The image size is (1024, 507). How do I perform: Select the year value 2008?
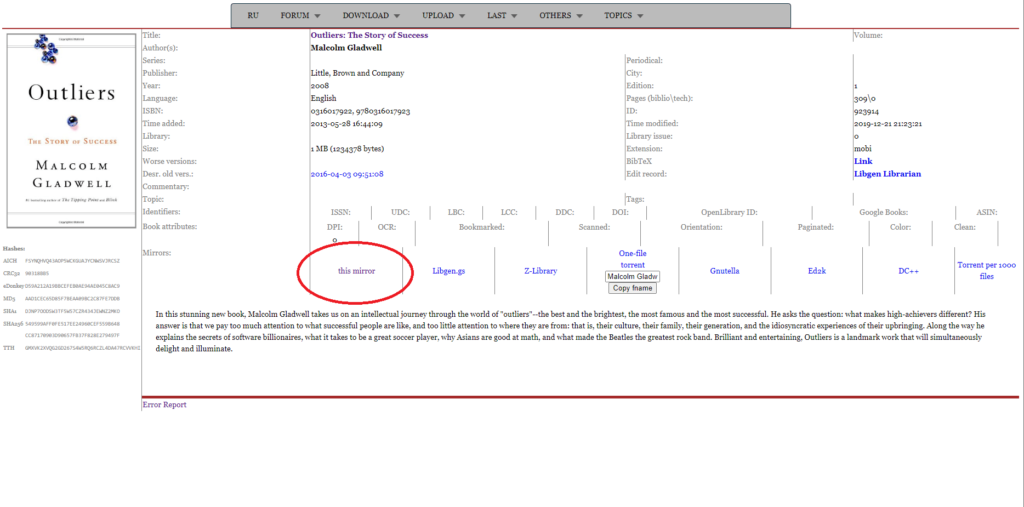[x=320, y=86]
